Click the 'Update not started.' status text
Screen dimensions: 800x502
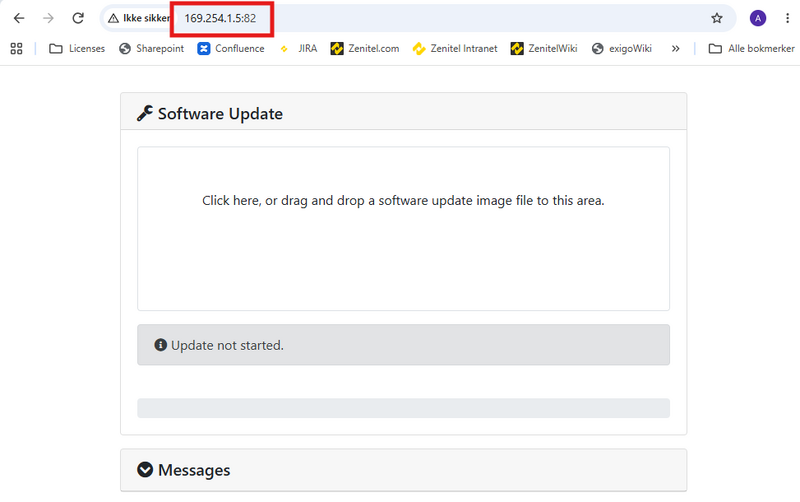tap(227, 345)
